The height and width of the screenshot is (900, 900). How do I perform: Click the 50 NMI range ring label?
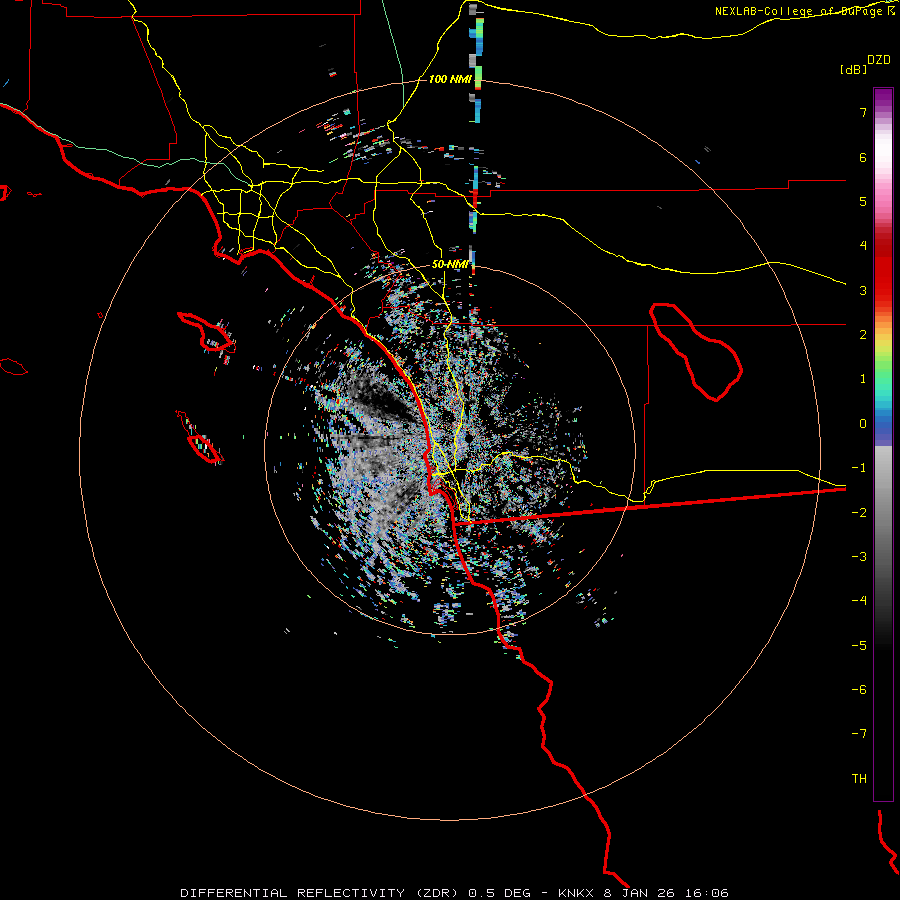449,264
